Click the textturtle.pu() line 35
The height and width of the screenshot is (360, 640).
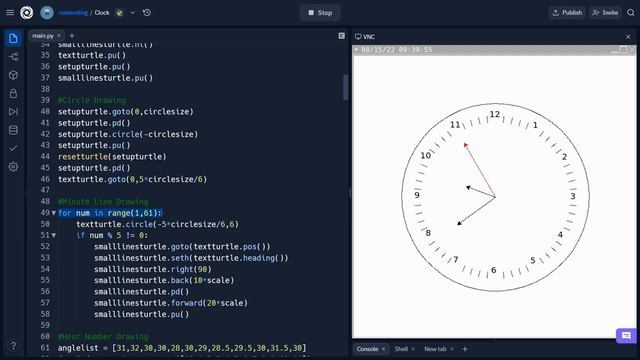pos(92,56)
